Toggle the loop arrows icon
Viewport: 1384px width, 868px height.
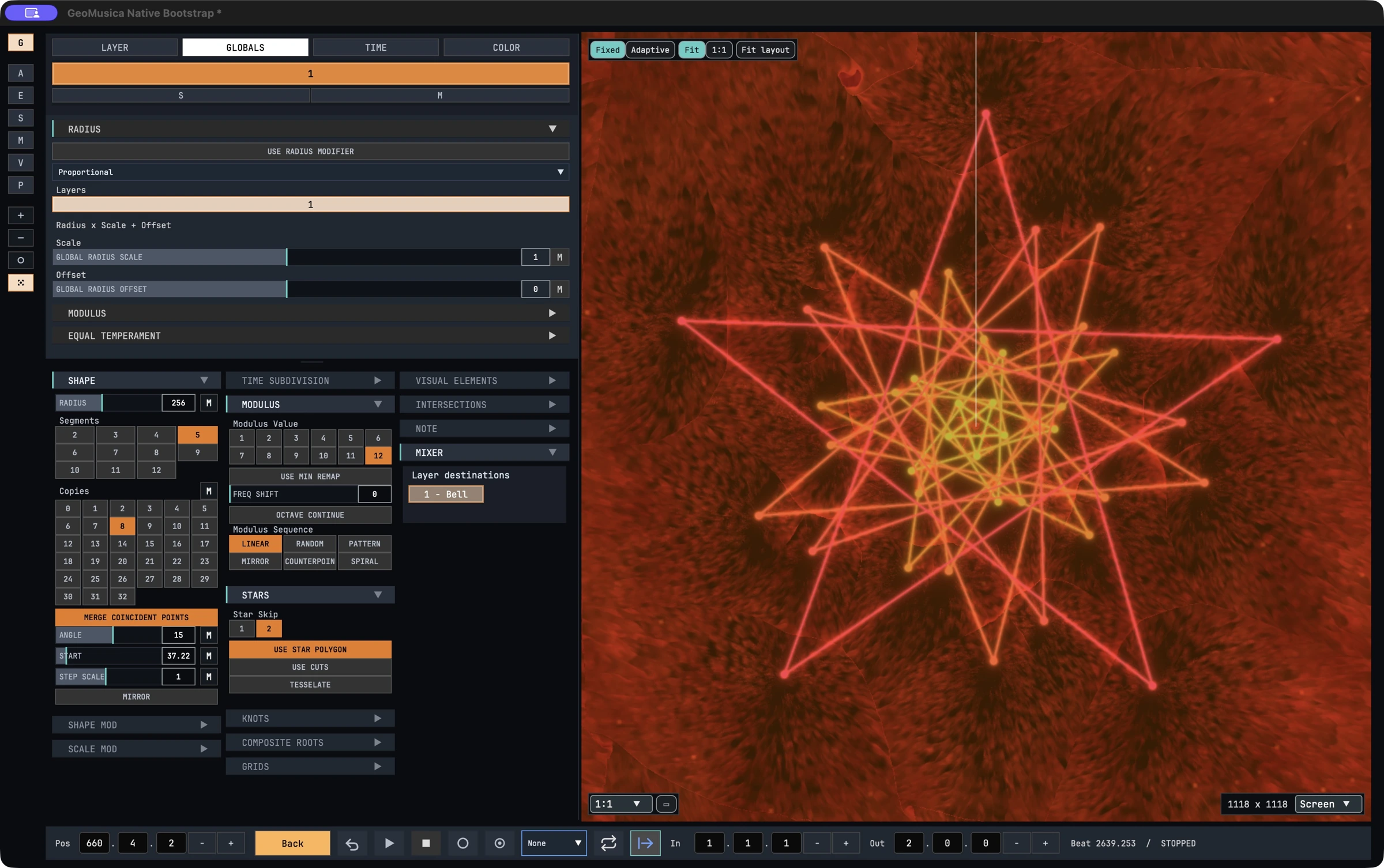(608, 843)
